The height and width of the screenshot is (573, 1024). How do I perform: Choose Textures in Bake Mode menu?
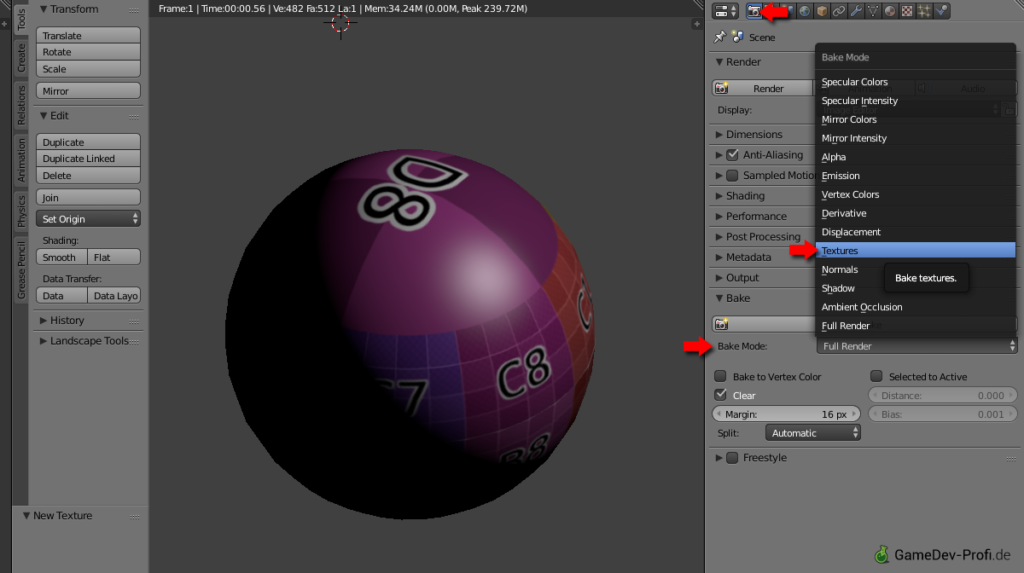click(x=916, y=250)
